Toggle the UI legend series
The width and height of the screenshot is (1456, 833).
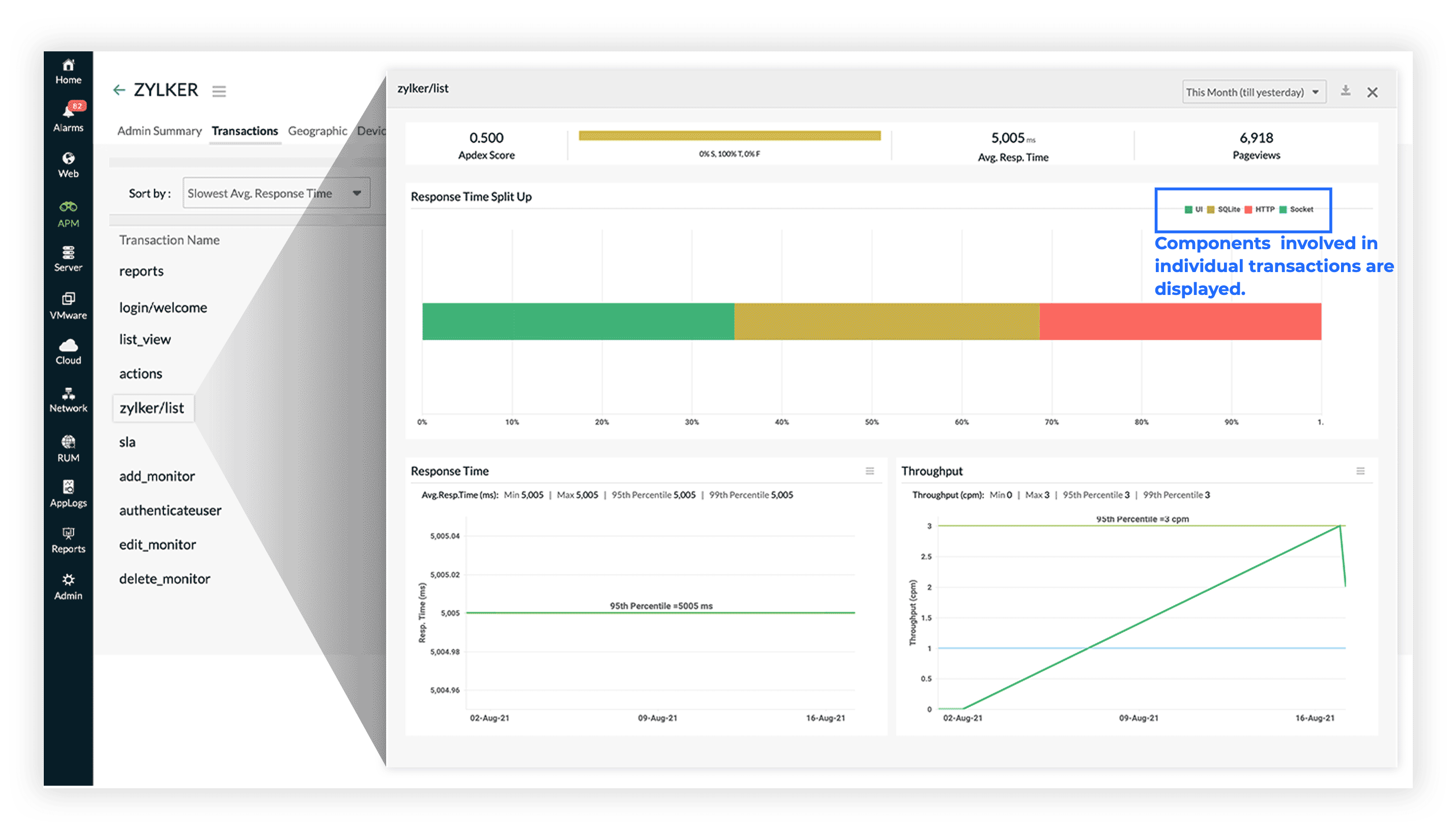(x=1194, y=210)
